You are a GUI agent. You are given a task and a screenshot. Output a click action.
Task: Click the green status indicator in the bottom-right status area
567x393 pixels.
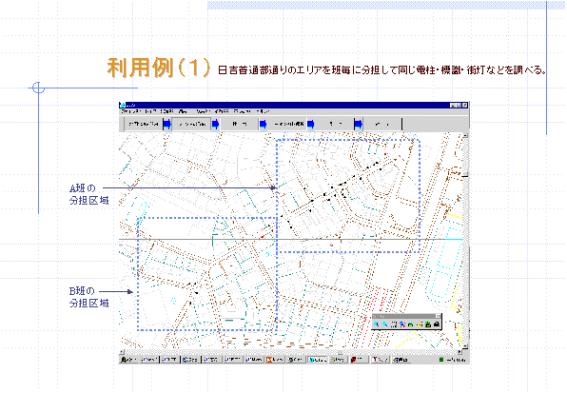pyautogui.click(x=441, y=360)
